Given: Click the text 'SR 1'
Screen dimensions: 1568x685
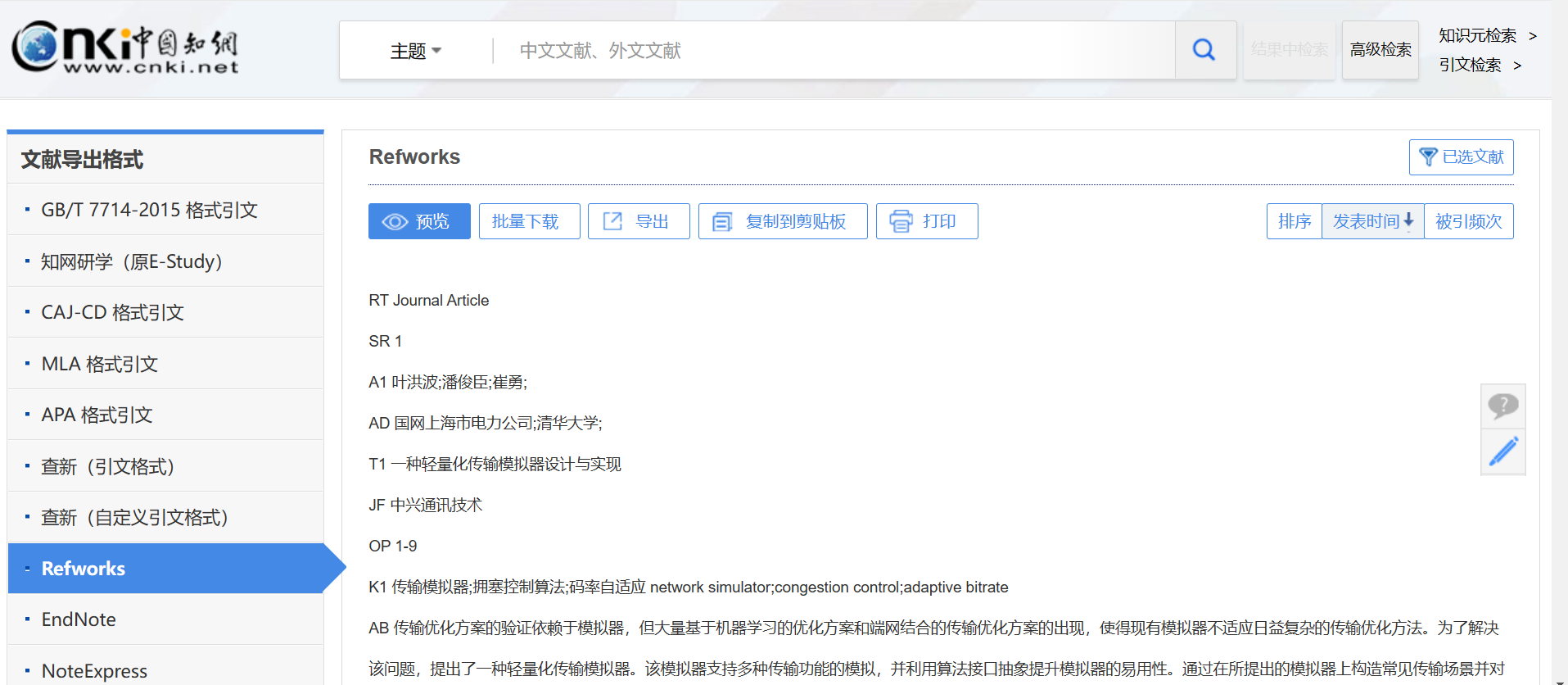Looking at the screenshot, I should pos(385,342).
